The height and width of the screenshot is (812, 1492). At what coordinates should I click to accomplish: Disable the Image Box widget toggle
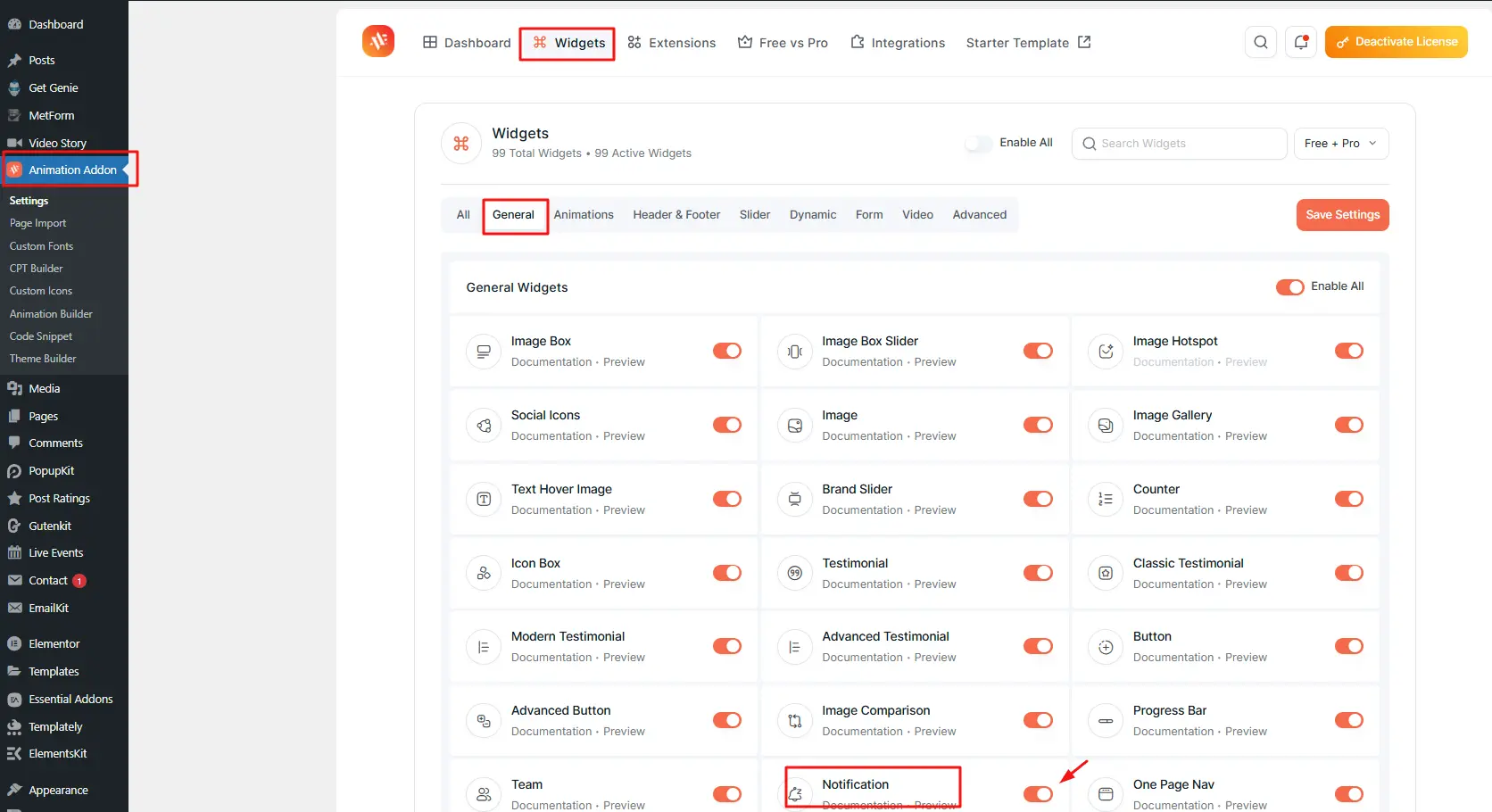pos(726,351)
